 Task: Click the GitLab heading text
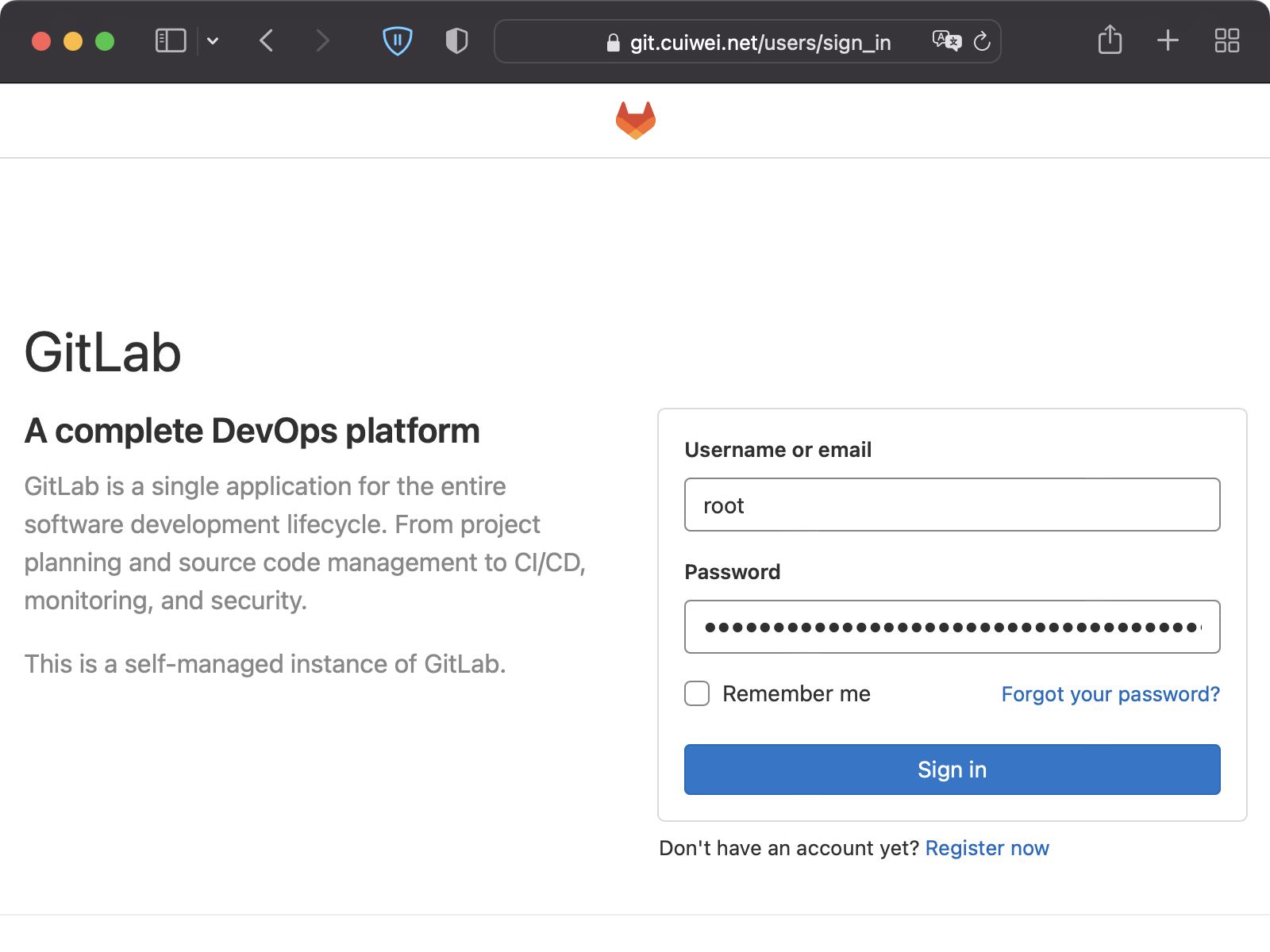(103, 352)
